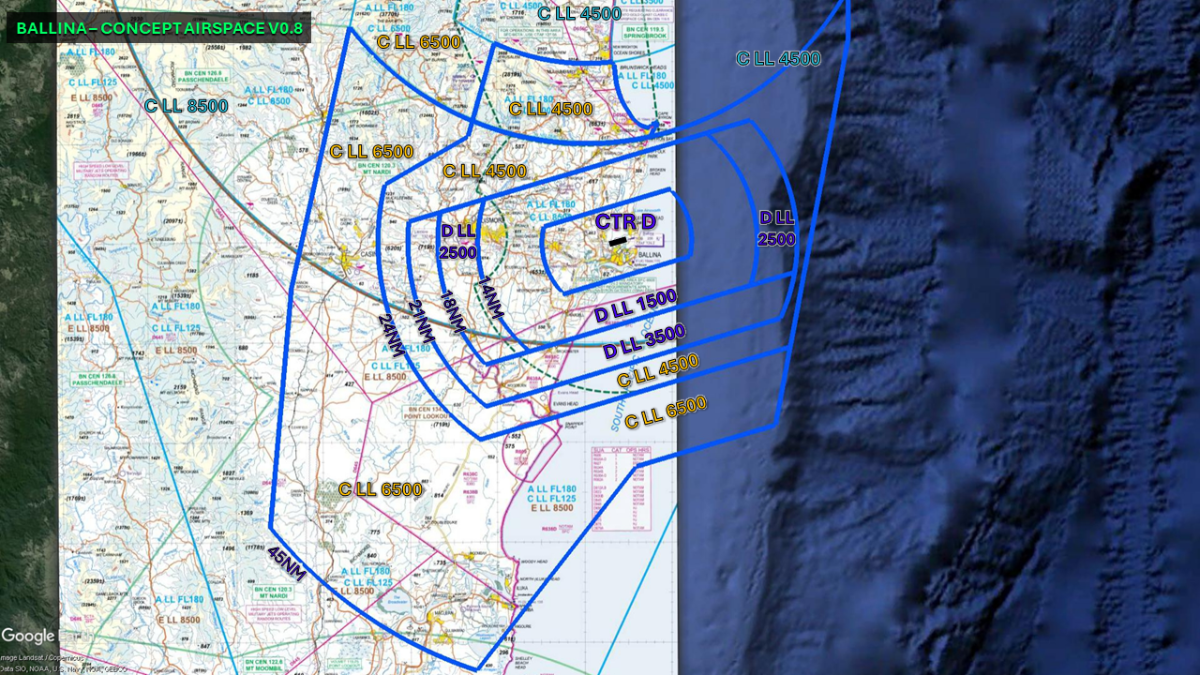Screen dimensions: 1200x675
Task: Click D LL 2500 label over the ocean
Action: (777, 229)
